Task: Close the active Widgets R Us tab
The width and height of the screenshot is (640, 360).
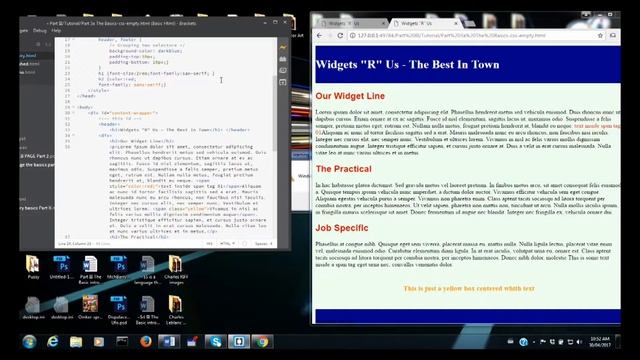Action: [x=456, y=24]
